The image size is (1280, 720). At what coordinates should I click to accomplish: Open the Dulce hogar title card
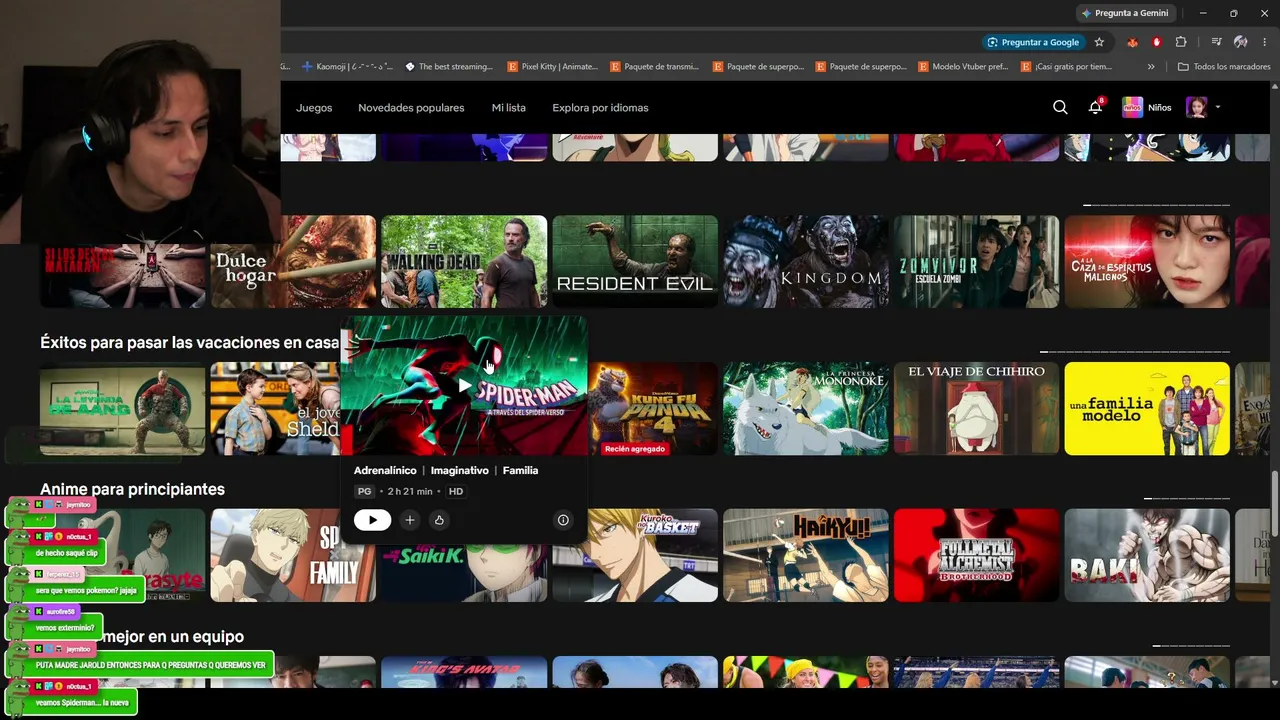(x=293, y=261)
